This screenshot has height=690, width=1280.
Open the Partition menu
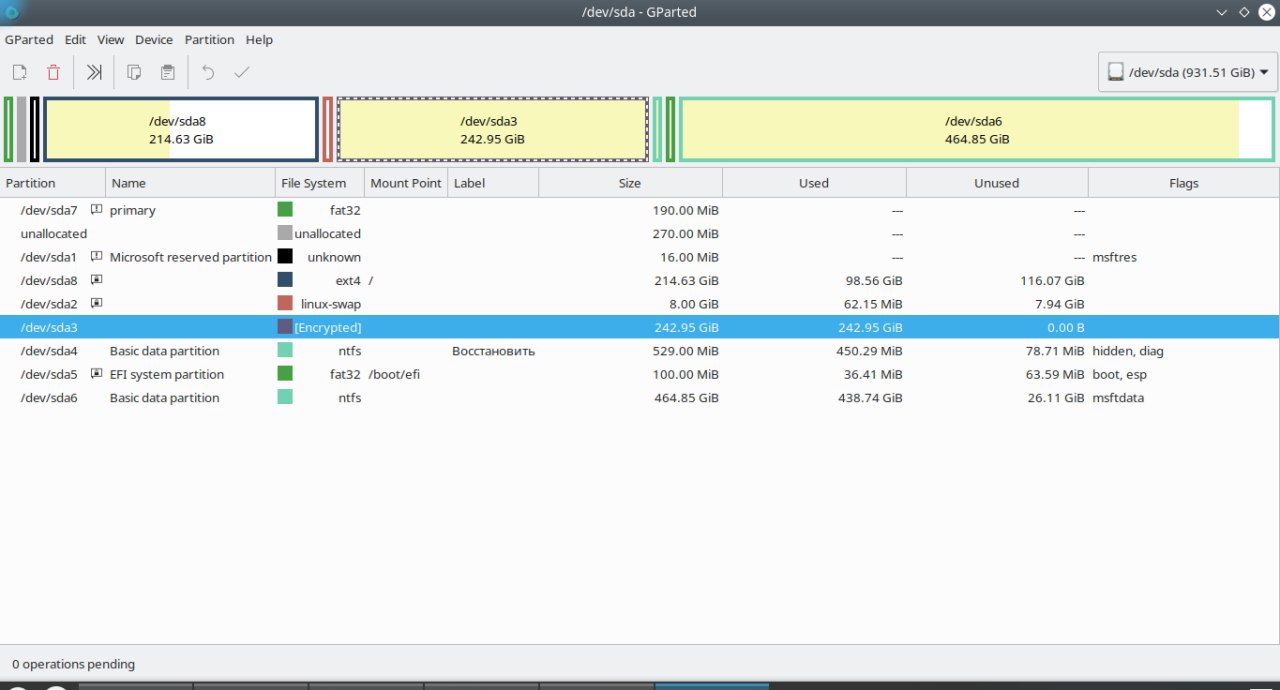[209, 40]
